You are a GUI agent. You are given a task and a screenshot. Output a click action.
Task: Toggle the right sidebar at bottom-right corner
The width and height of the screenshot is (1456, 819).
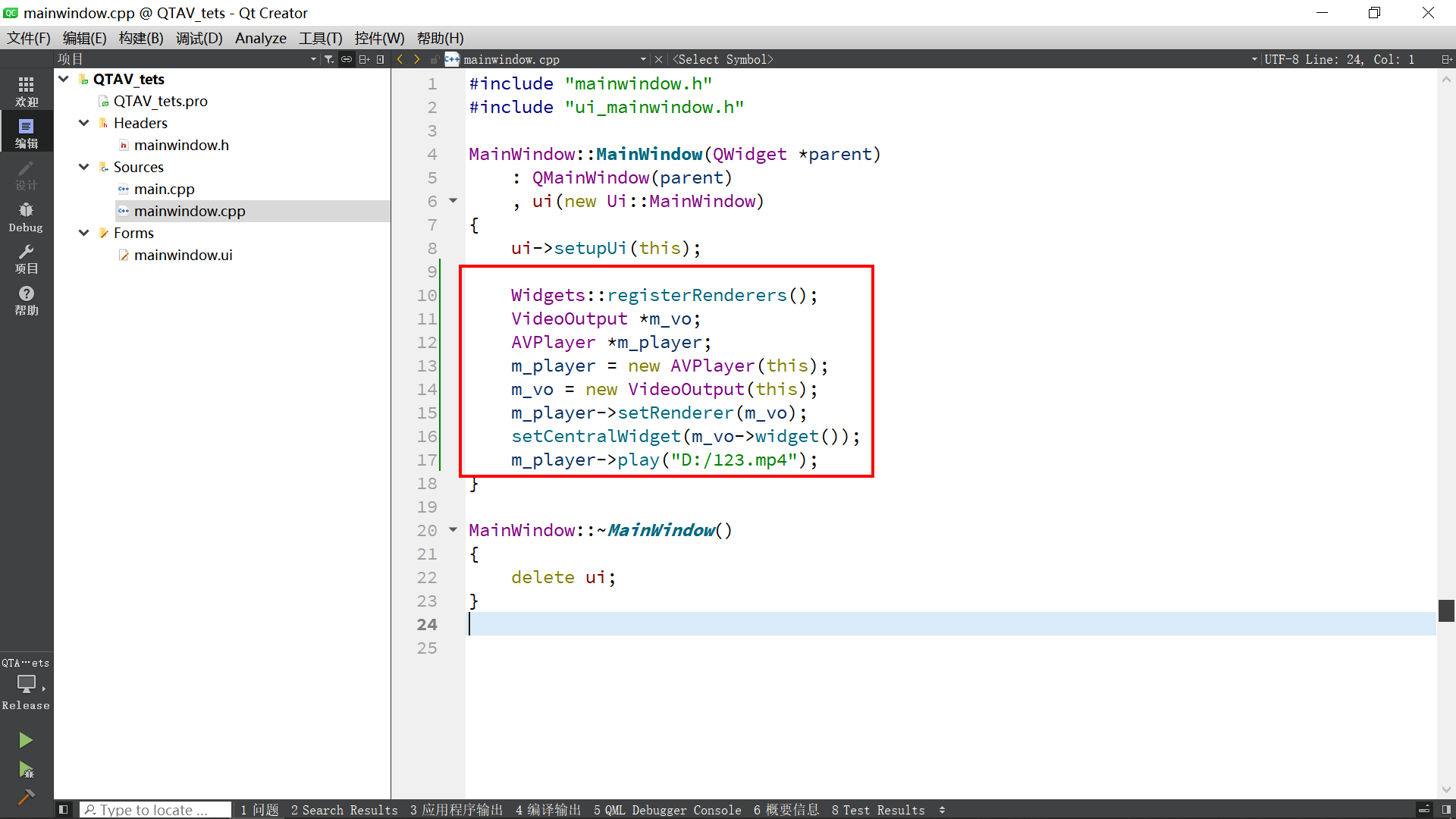1446,810
